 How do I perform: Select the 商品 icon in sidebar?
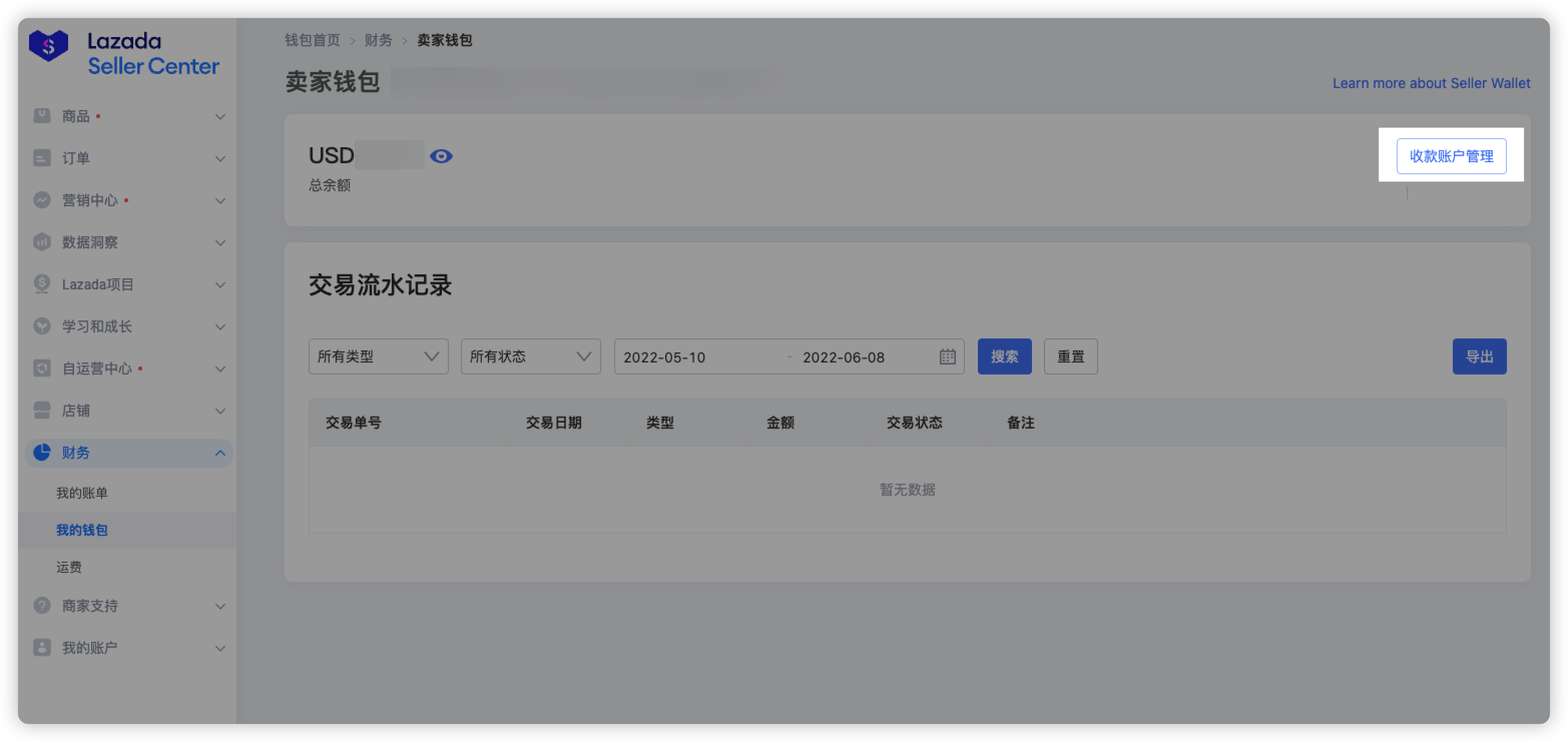click(42, 116)
